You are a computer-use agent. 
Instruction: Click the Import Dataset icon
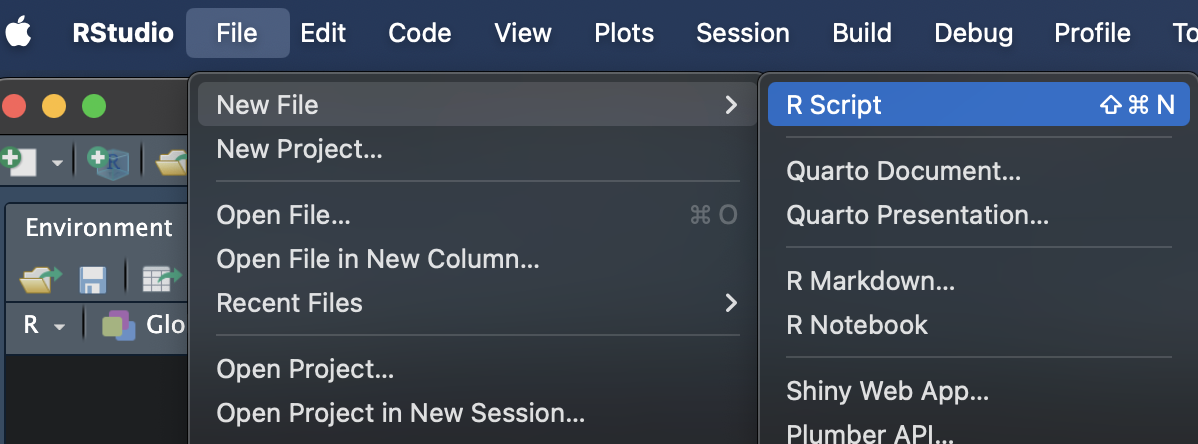click(160, 279)
